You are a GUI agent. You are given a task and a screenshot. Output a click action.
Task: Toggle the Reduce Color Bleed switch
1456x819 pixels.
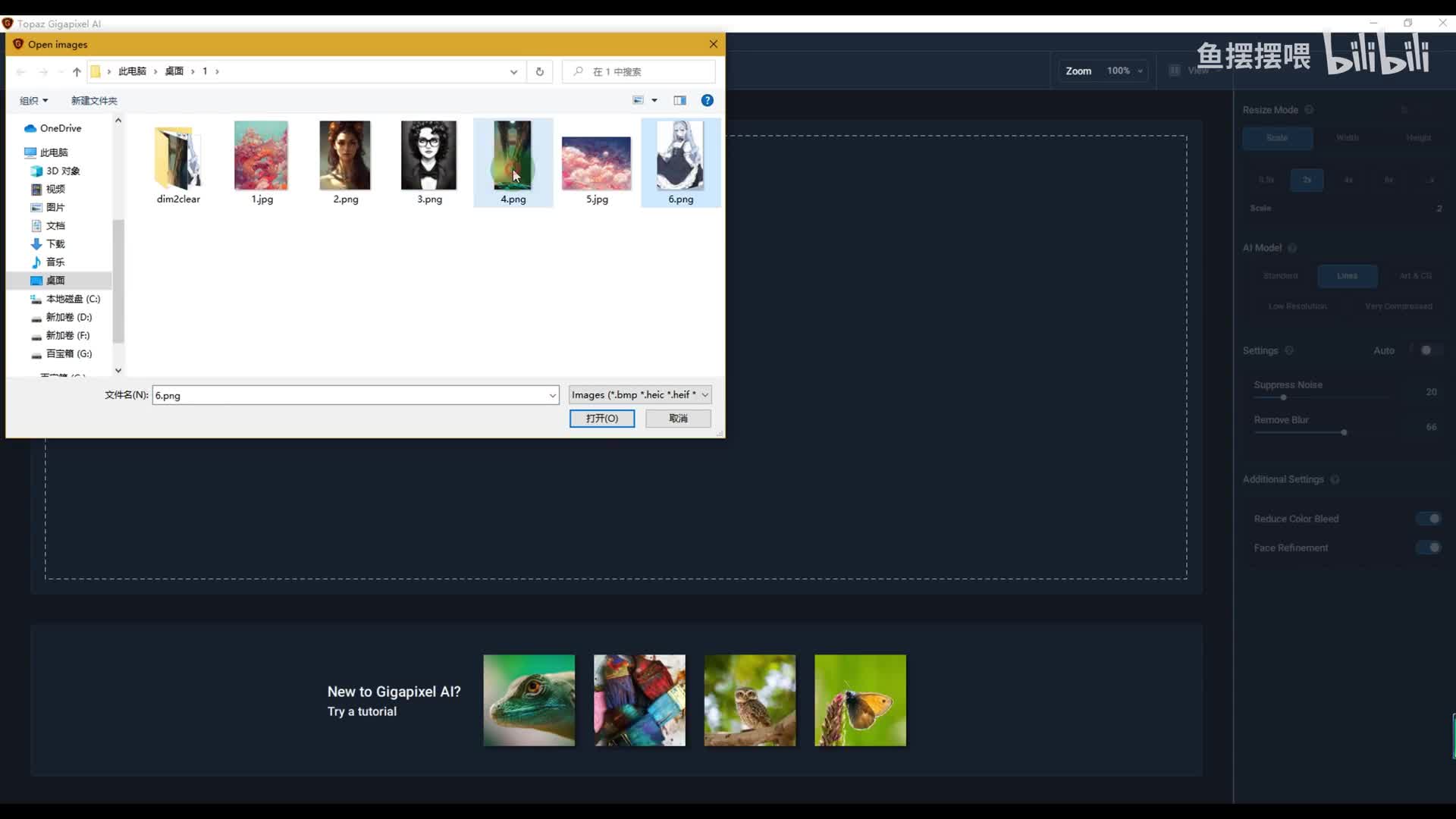click(1429, 519)
